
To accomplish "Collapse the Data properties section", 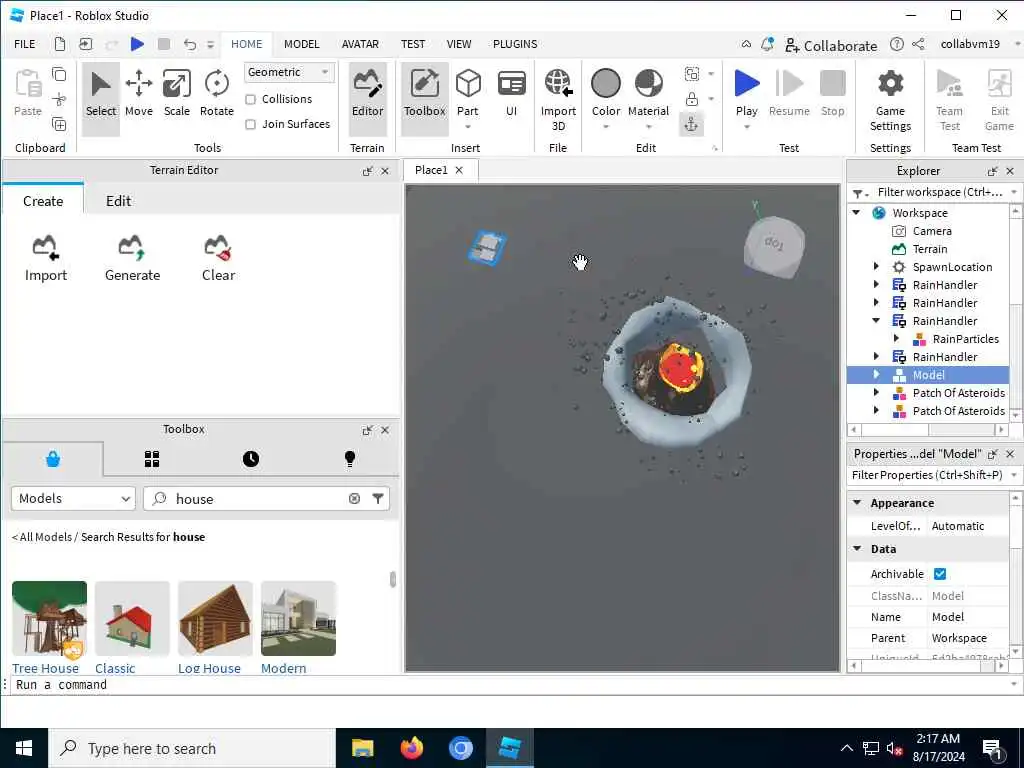I will [x=857, y=549].
